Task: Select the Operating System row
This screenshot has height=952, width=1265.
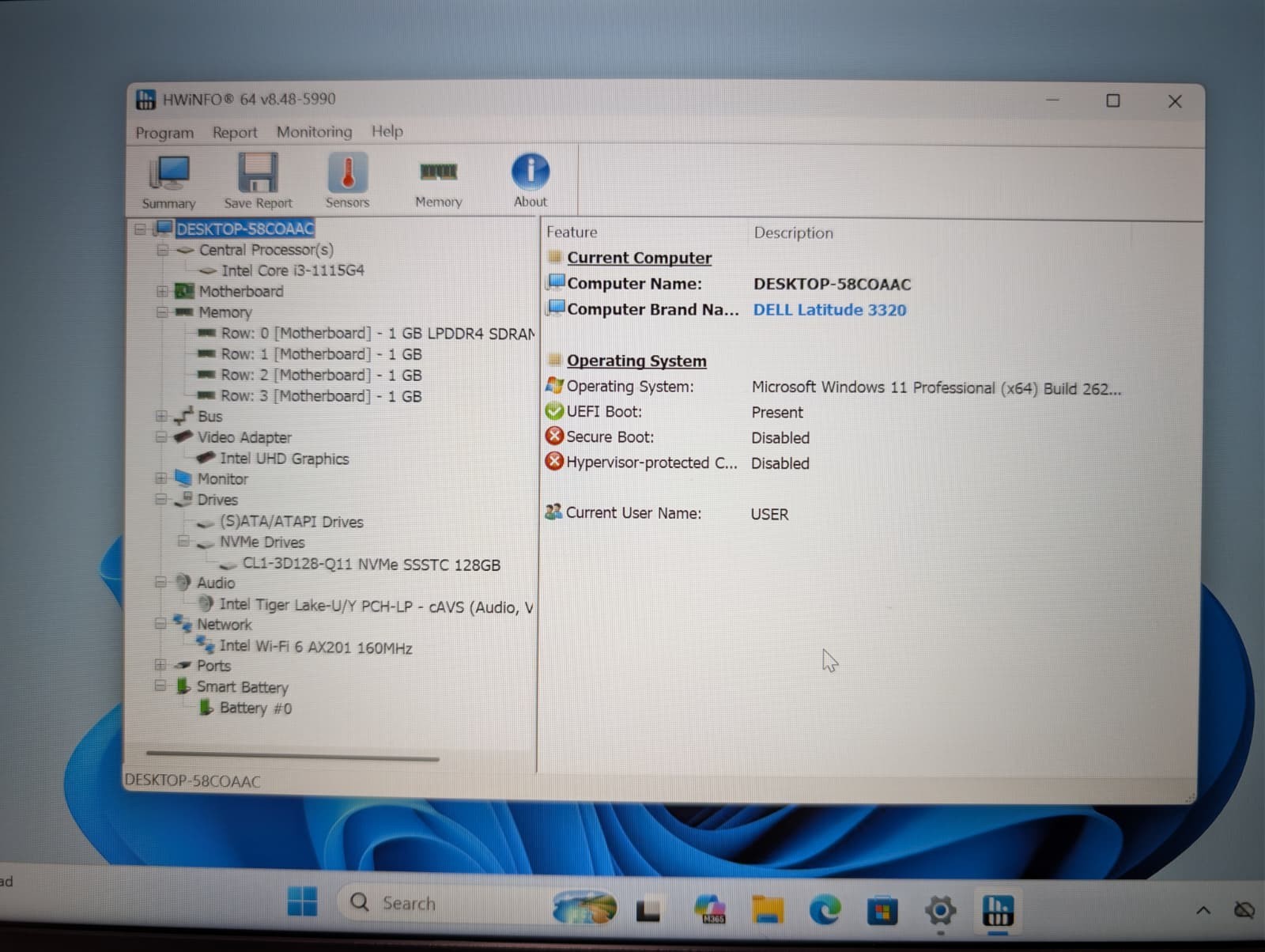Action: (833, 387)
